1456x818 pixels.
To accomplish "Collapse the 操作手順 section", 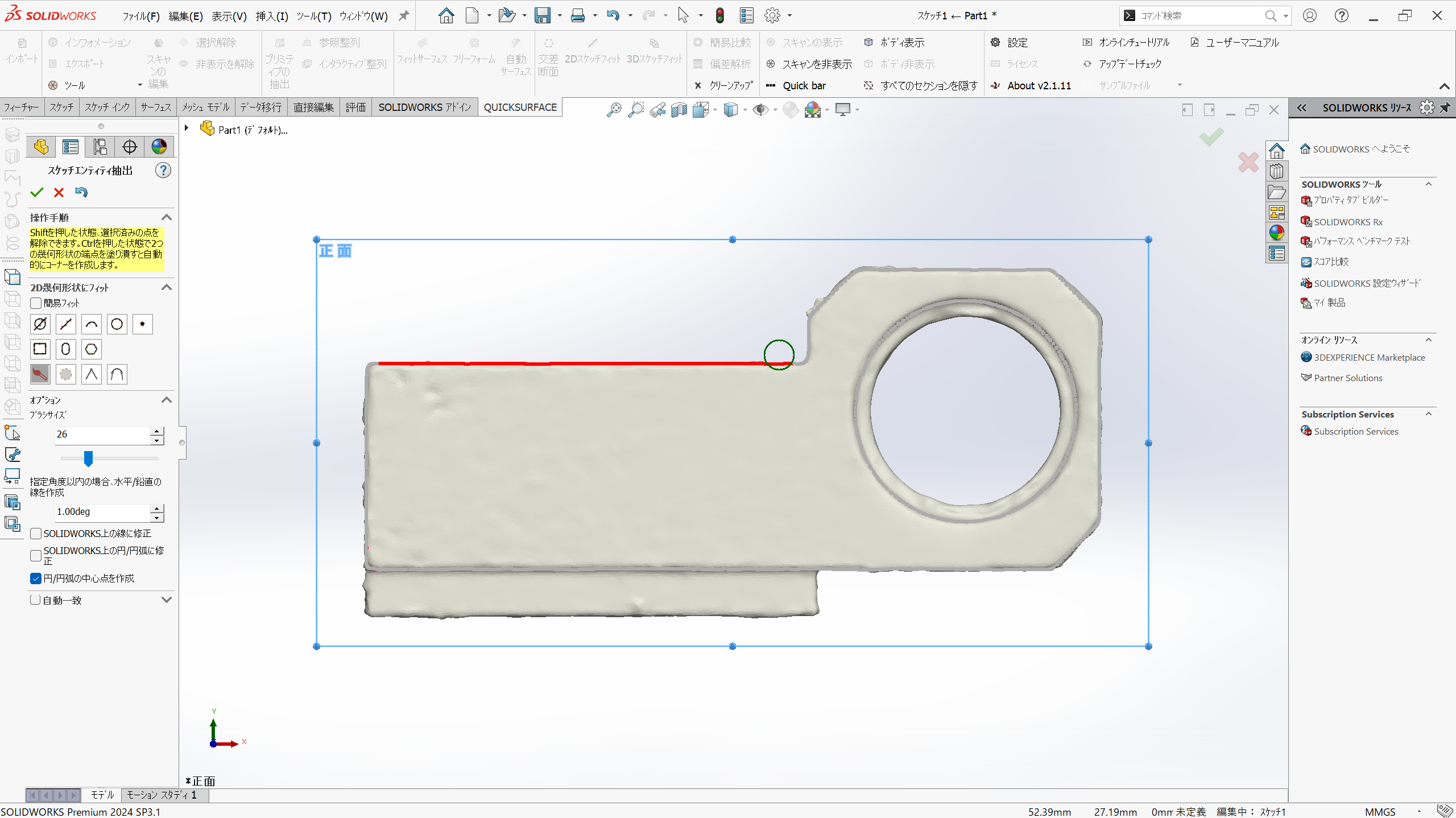I will pos(167,217).
